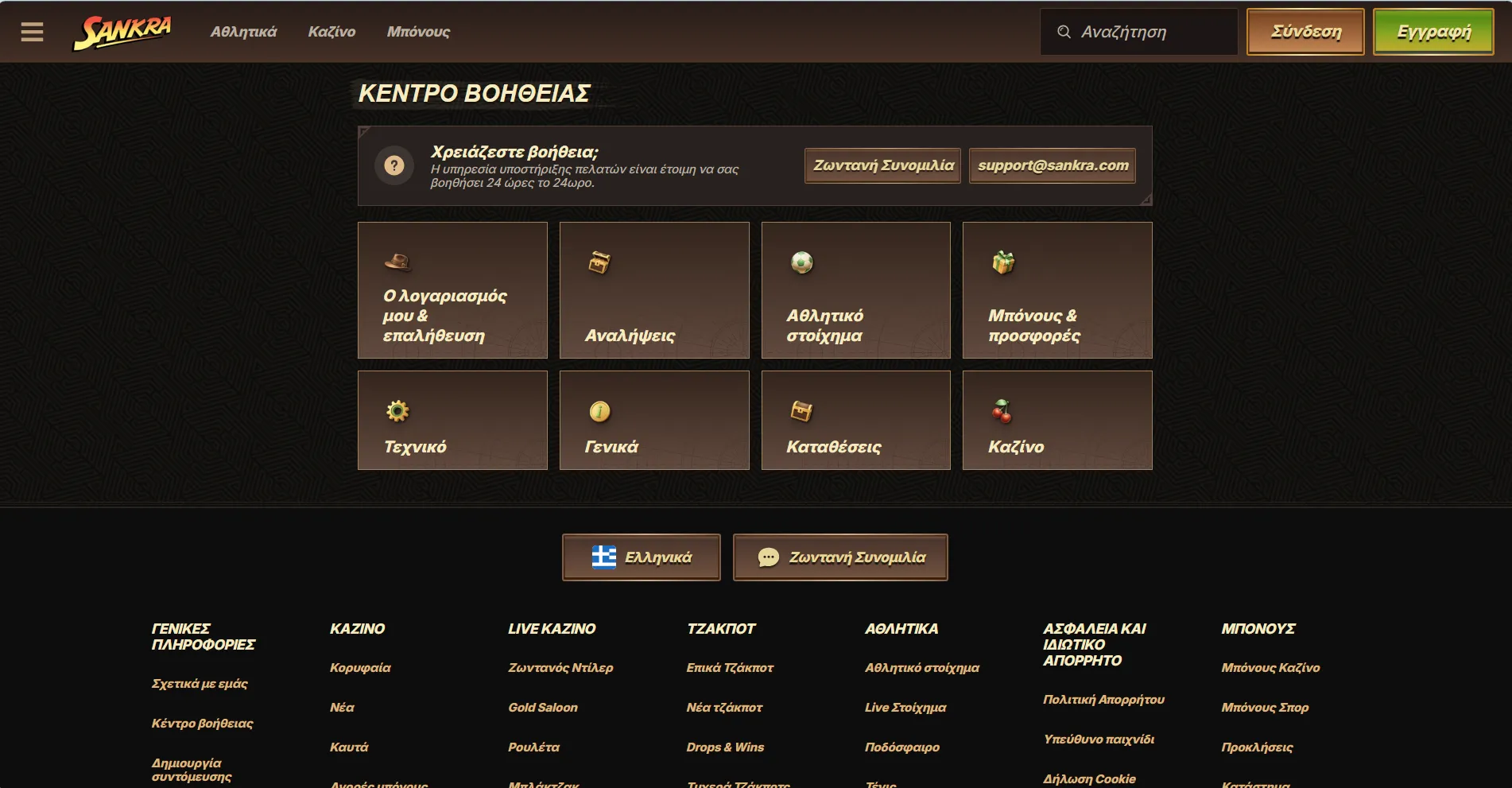Click the treasure chest icon for Αναλήψεις
The image size is (1512, 788).
click(599, 262)
